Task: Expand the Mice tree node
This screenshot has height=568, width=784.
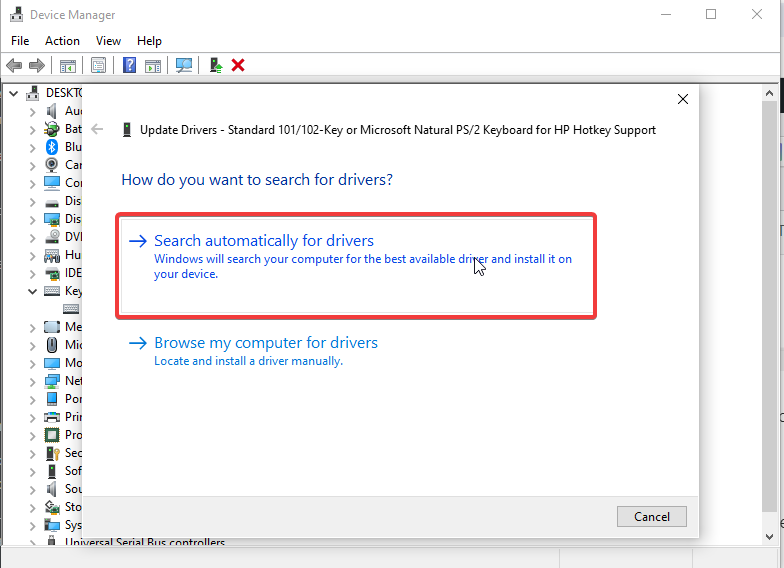Action: (32, 346)
